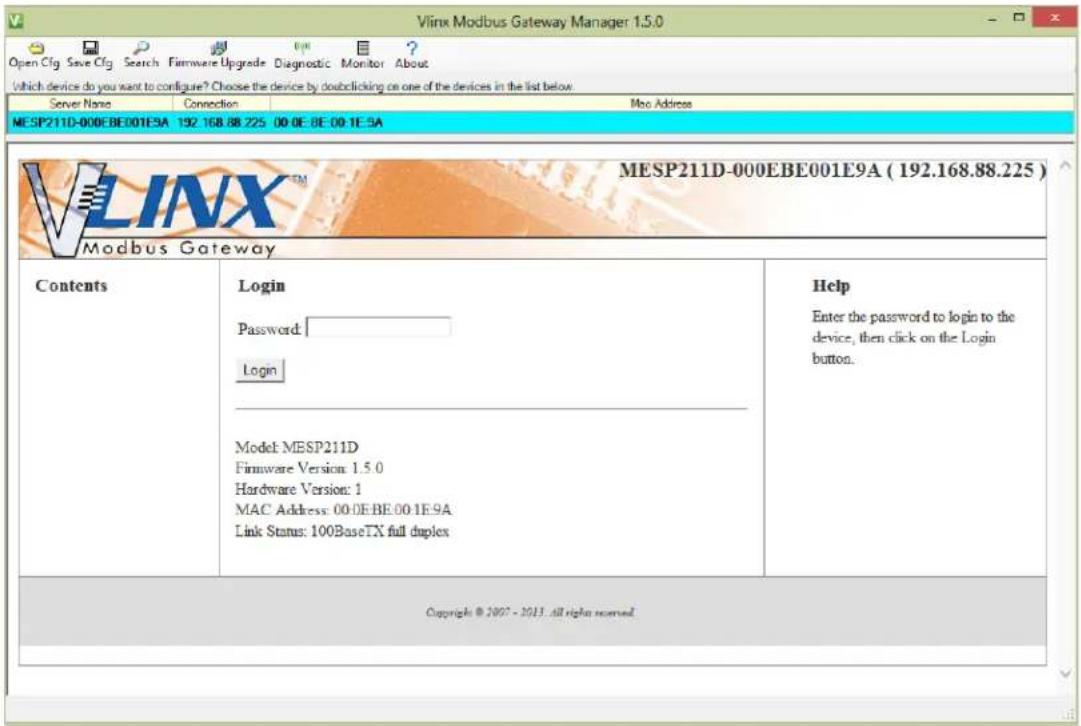Click the Link Status 100BaseTX text
1081x726 pixels.
[x=342, y=531]
